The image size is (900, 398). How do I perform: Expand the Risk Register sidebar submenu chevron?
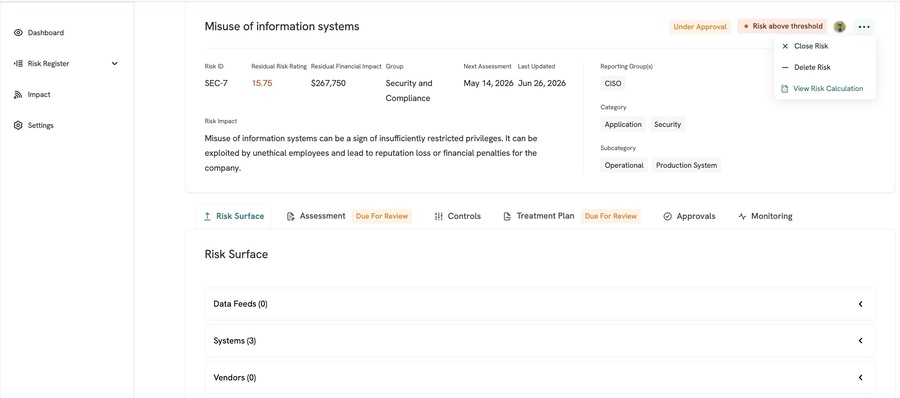pyautogui.click(x=114, y=64)
